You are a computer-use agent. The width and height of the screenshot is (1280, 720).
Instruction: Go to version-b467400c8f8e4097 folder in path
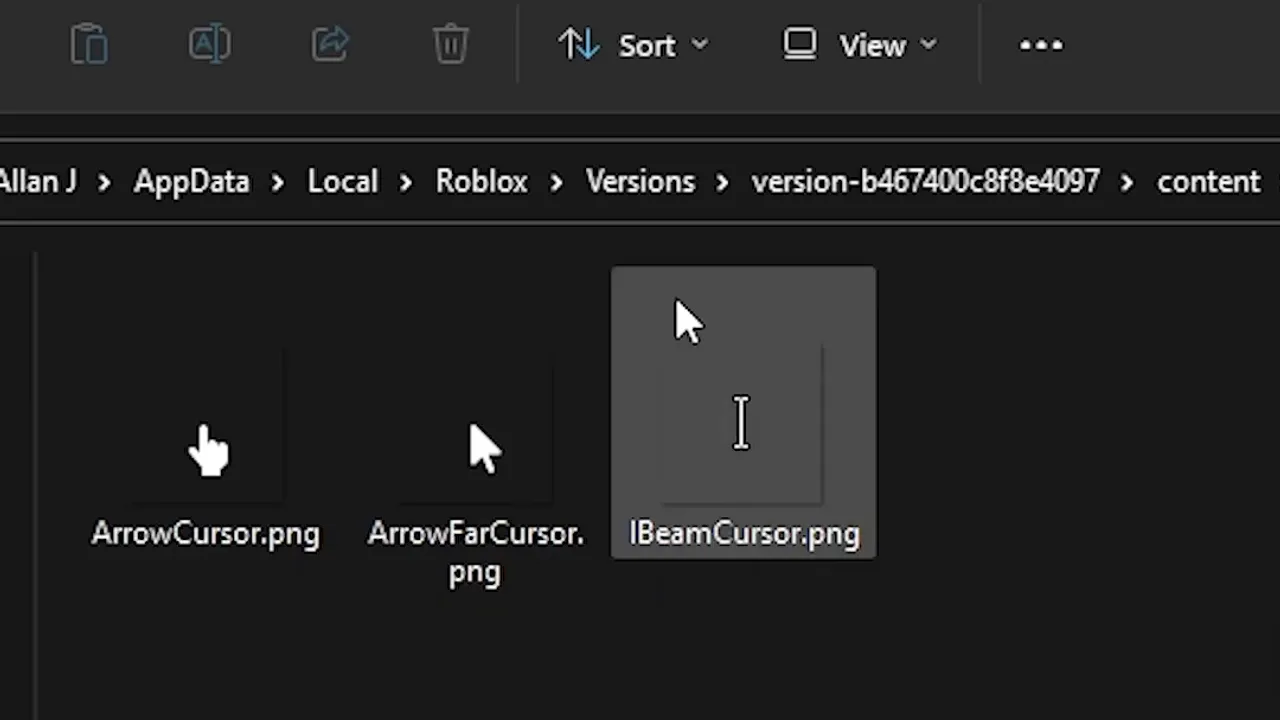point(925,182)
